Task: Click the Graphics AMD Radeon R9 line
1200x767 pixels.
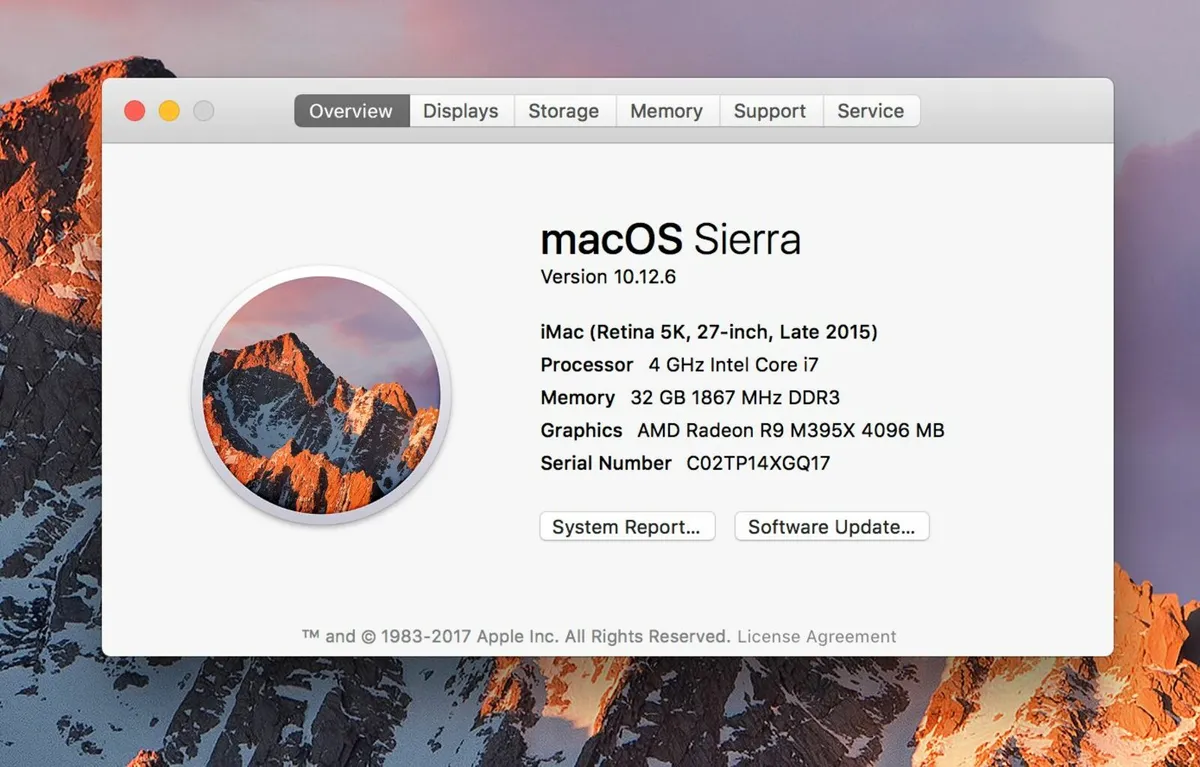Action: point(742,430)
